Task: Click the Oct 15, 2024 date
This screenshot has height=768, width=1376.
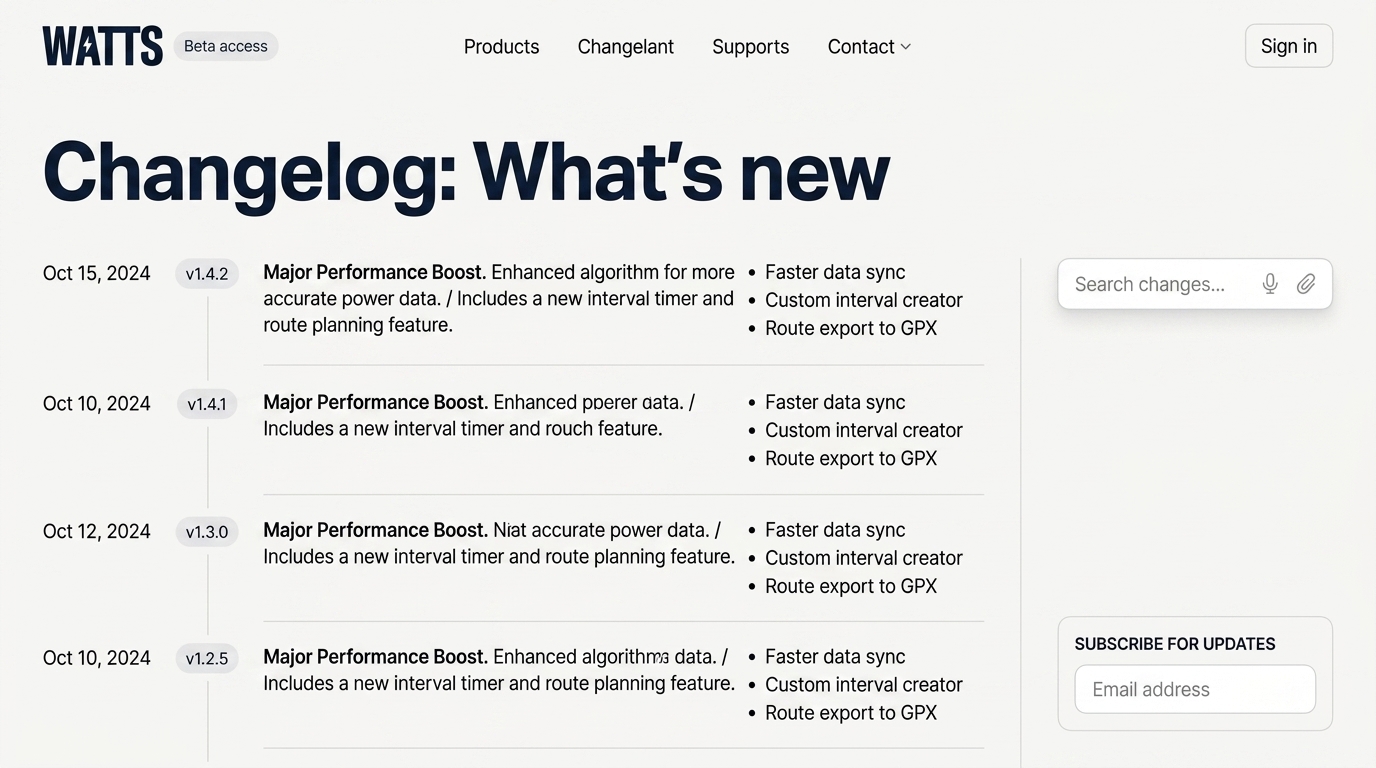Action: [96, 273]
